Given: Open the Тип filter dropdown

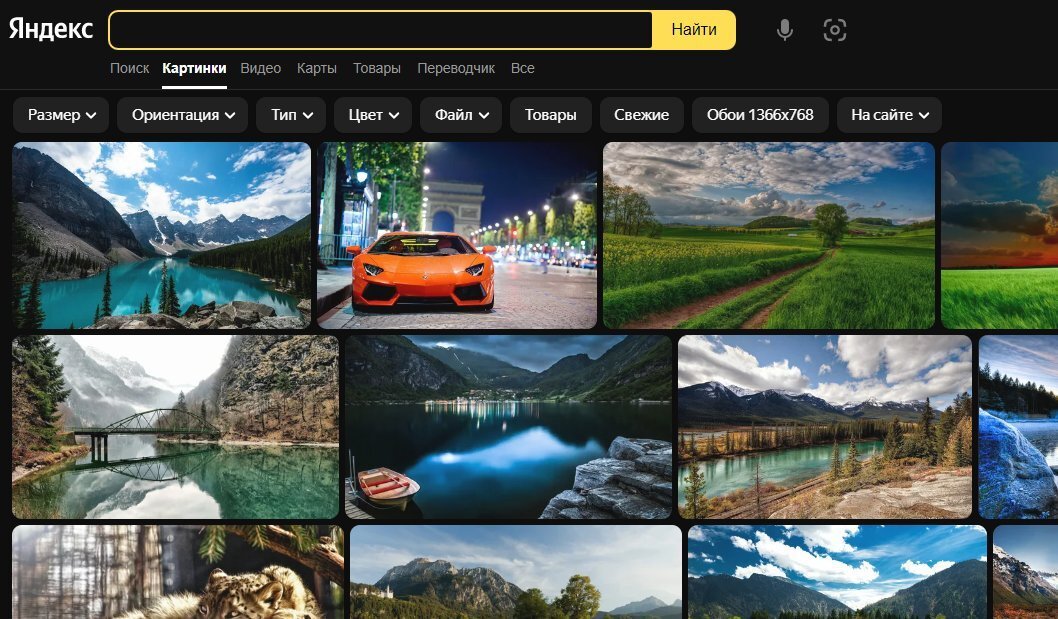Looking at the screenshot, I should pos(291,115).
